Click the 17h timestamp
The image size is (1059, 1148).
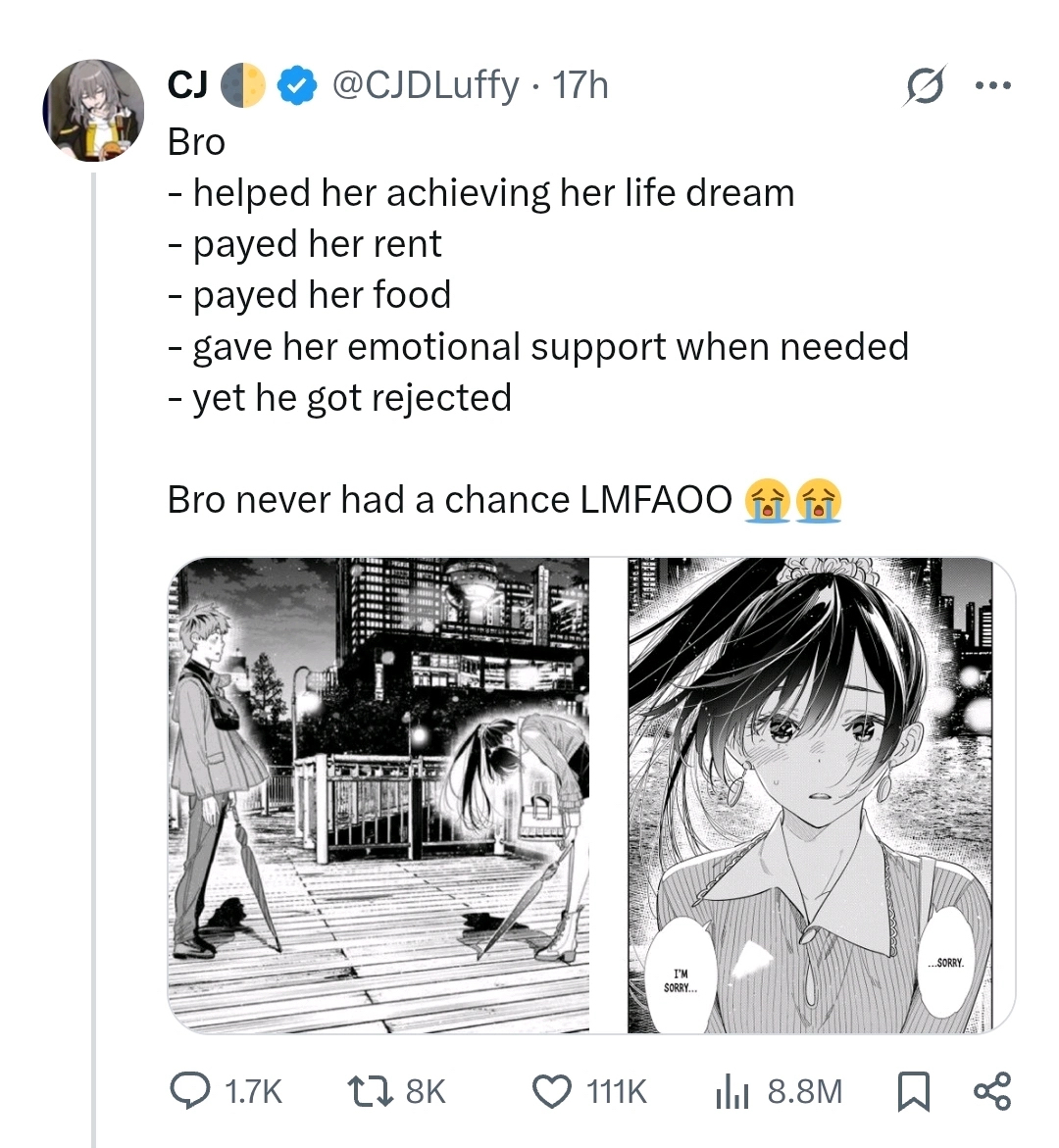point(580,85)
